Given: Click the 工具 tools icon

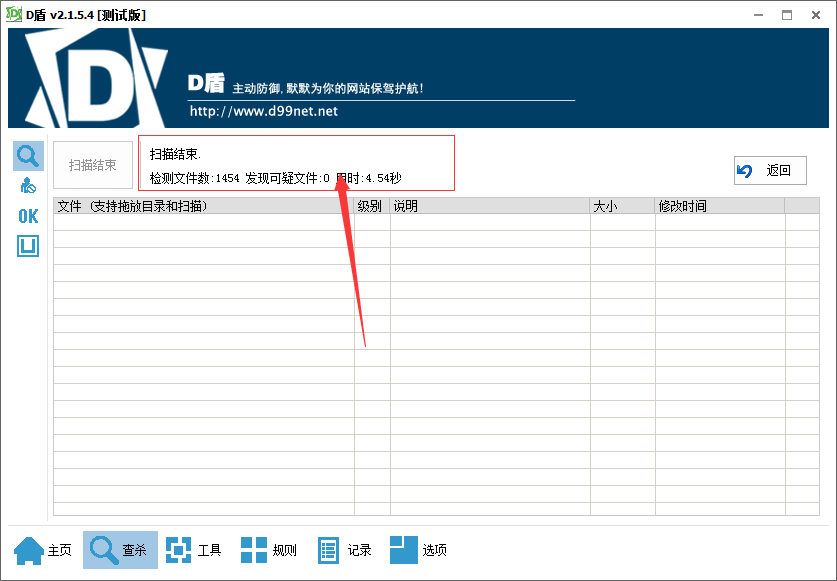Looking at the screenshot, I should pyautogui.click(x=180, y=549).
